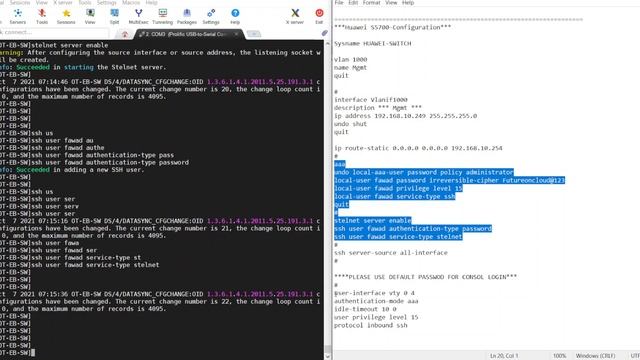Open the Sessions star icon
The width and height of the screenshot is (640, 360).
(66, 17)
